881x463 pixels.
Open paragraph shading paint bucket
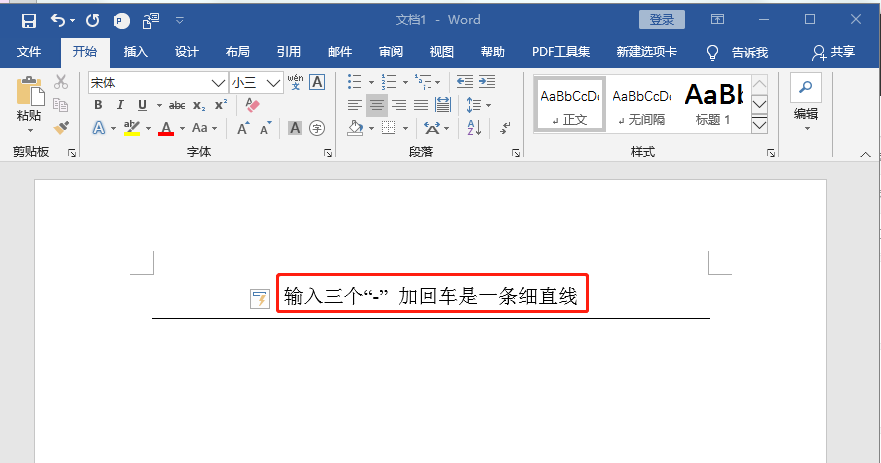(x=355, y=128)
